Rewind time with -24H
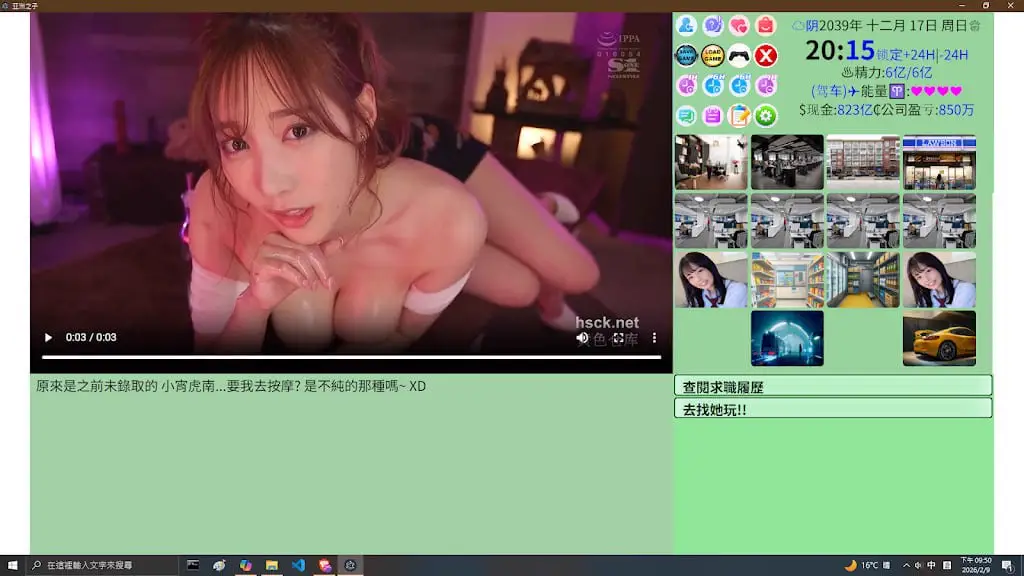The image size is (1024, 576). (x=953, y=55)
